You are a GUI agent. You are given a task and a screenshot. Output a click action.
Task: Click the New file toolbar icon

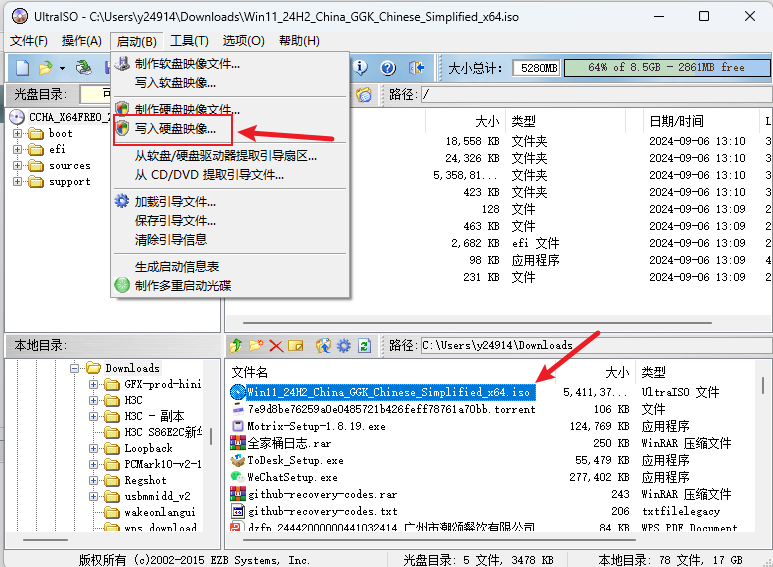tap(22, 68)
